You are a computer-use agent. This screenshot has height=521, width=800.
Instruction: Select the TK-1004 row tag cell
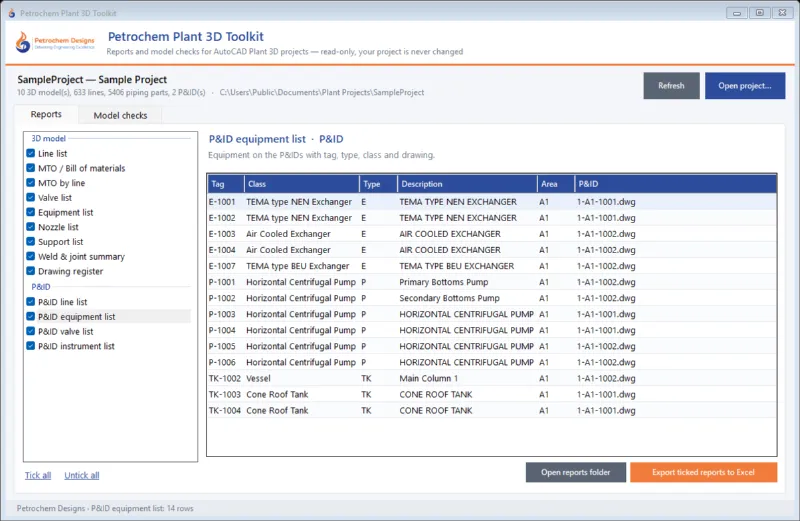tap(224, 411)
